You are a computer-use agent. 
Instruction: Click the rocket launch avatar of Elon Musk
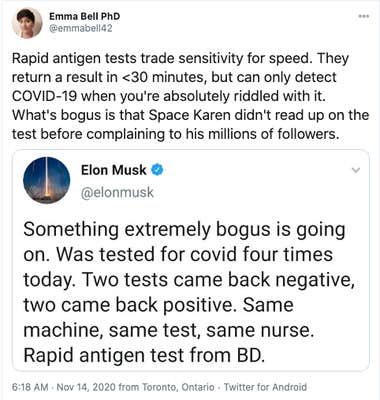point(47,180)
